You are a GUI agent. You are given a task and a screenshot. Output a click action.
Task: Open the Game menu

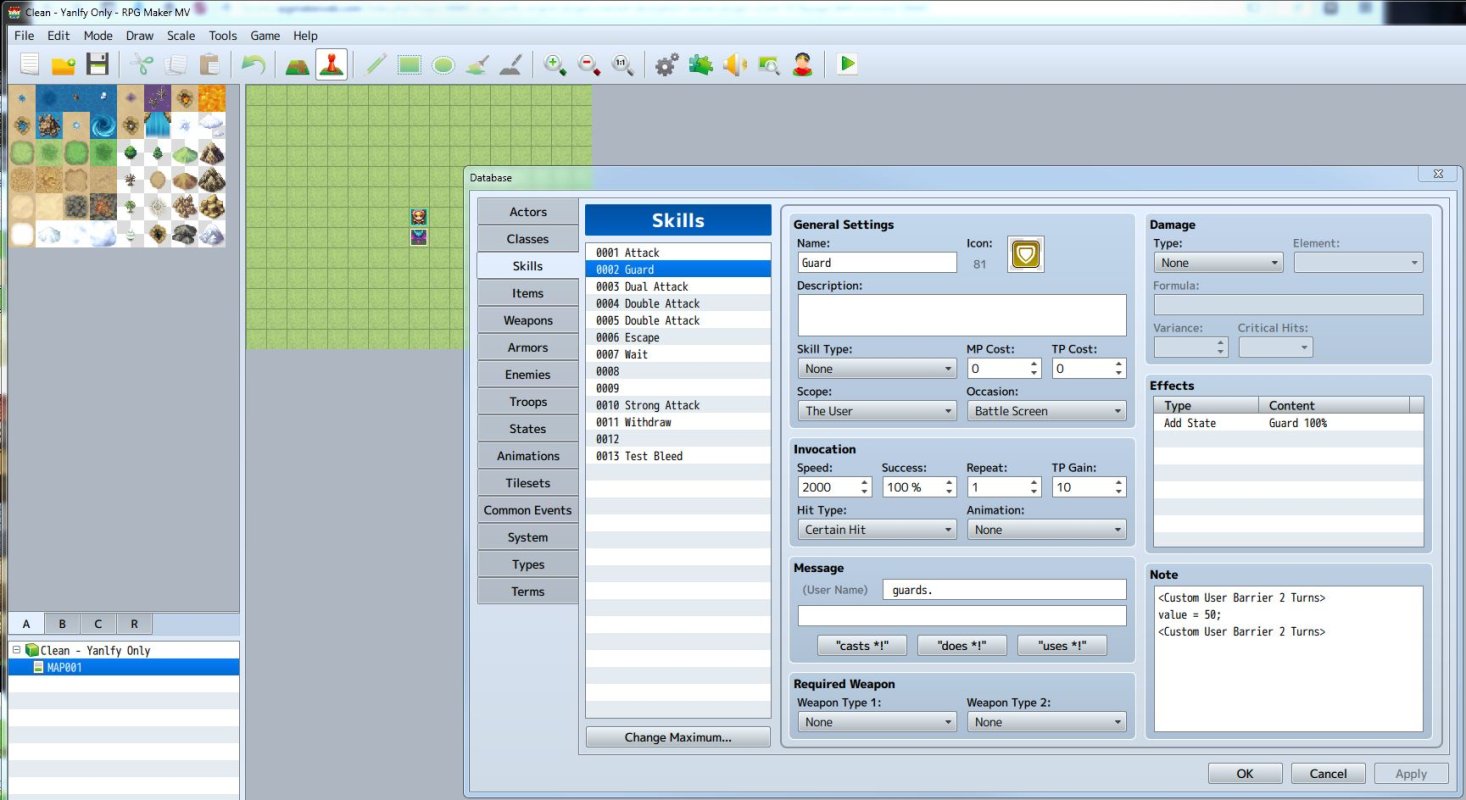tap(265, 36)
